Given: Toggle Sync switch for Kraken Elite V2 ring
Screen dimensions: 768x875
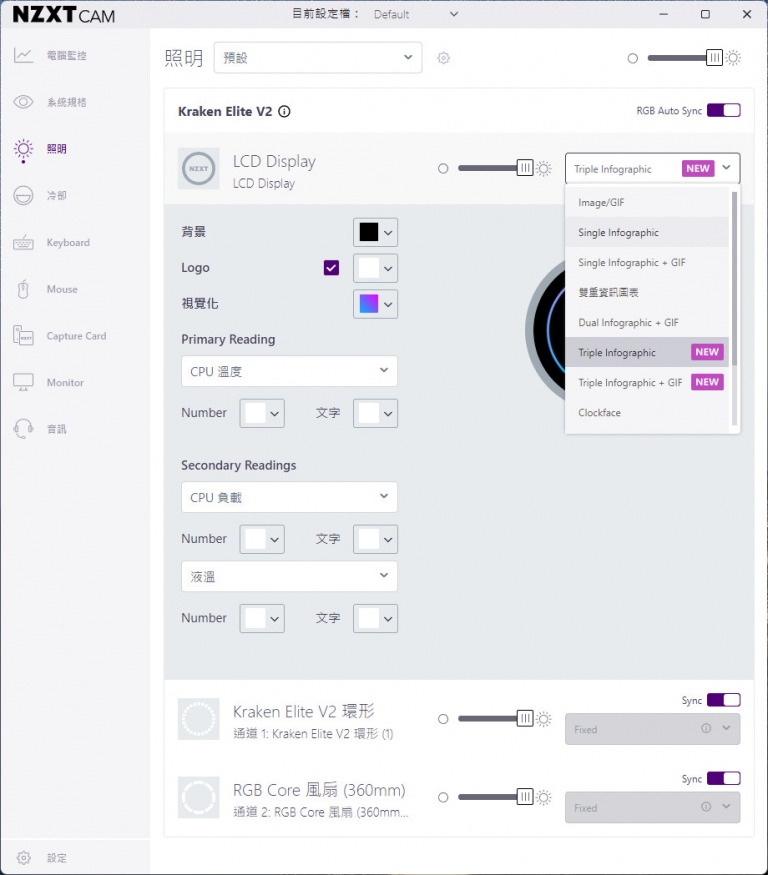Looking at the screenshot, I should tap(723, 700).
